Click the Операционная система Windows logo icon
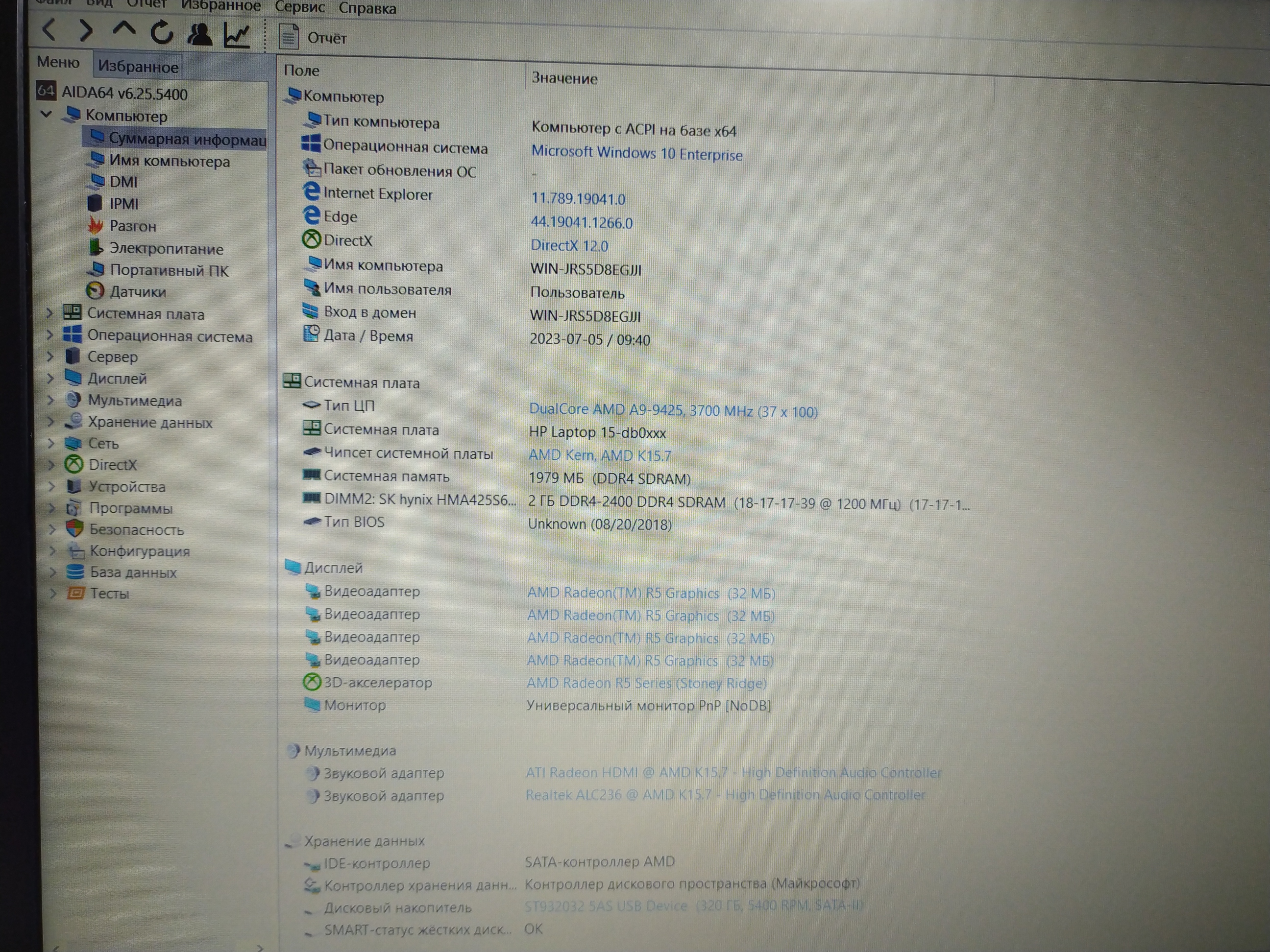Viewport: 1270px width, 952px height. coord(311,144)
